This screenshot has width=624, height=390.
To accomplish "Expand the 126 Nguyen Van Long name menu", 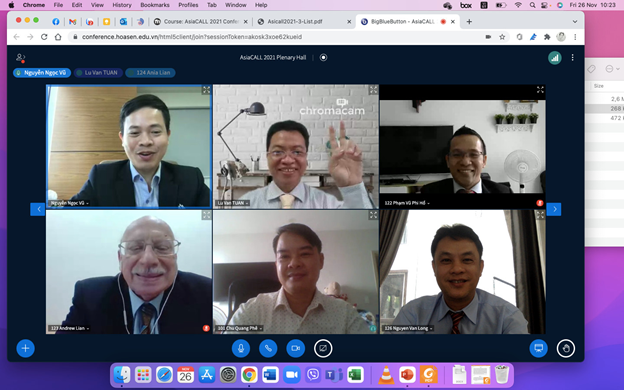I will tap(408, 328).
